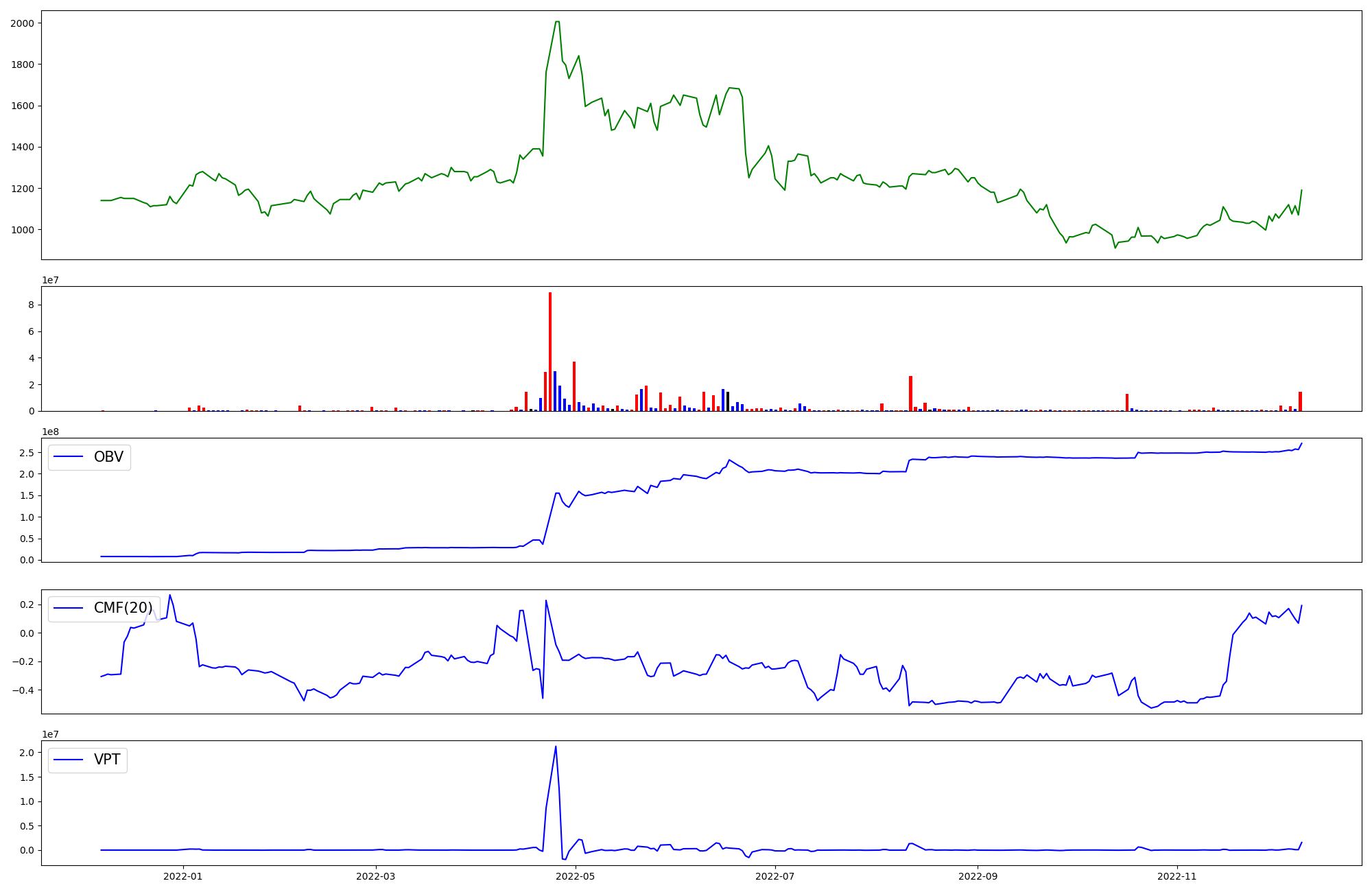
Task: Click the peak of the green price line
Action: pos(557,22)
